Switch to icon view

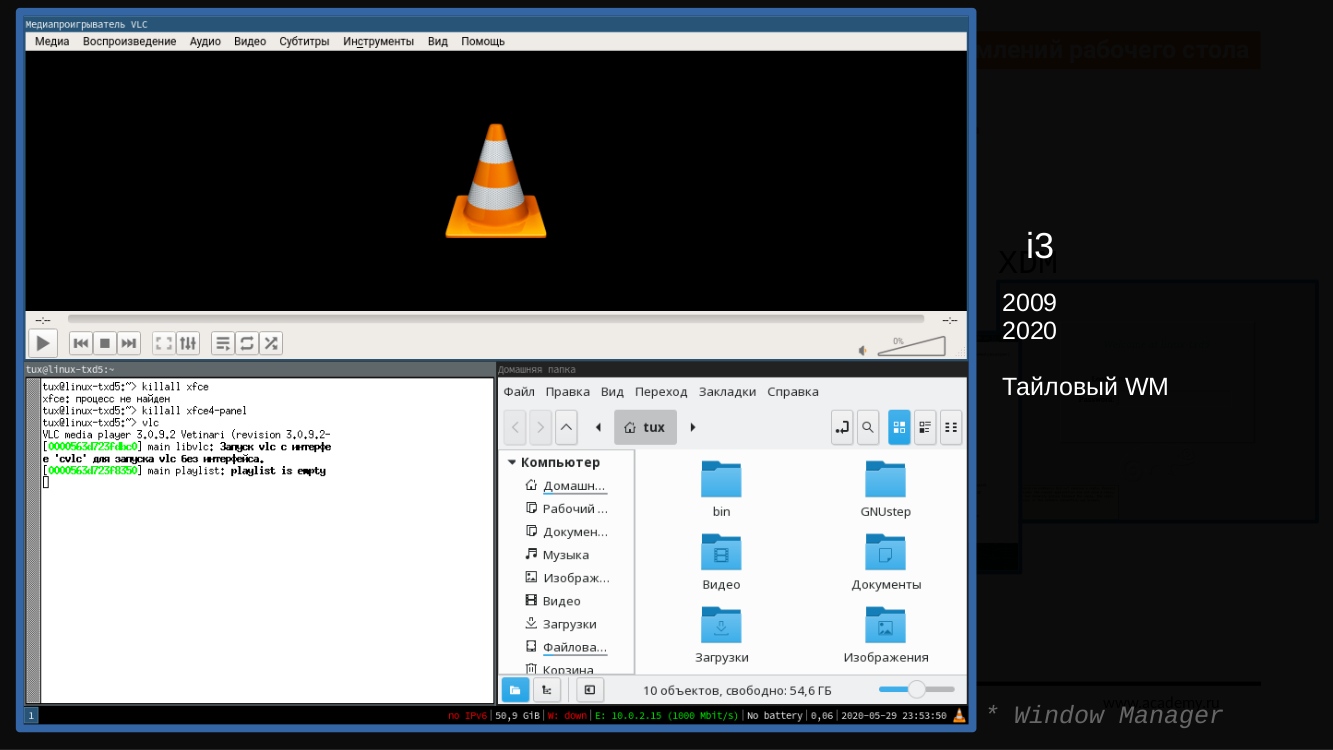(899, 427)
